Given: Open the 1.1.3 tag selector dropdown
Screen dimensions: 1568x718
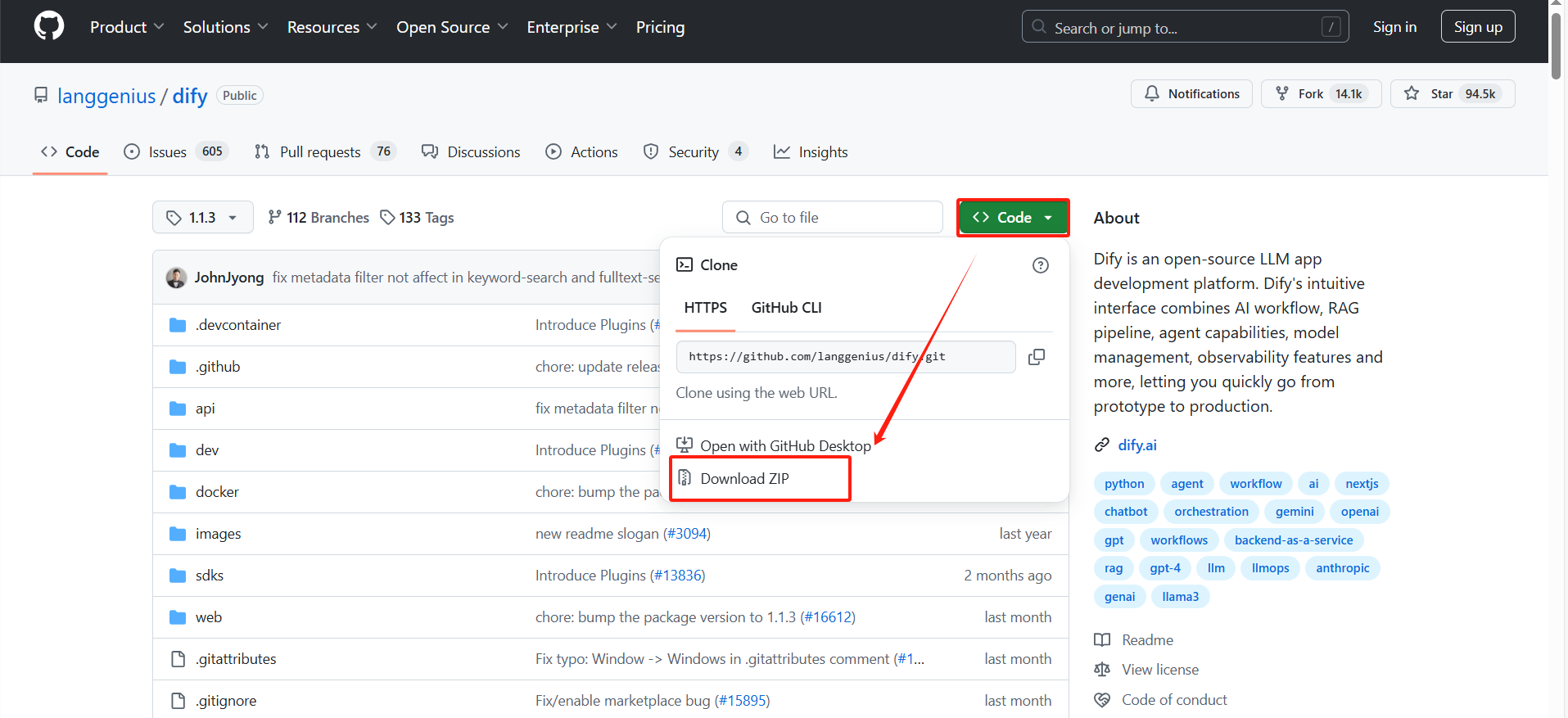Looking at the screenshot, I should tap(202, 217).
